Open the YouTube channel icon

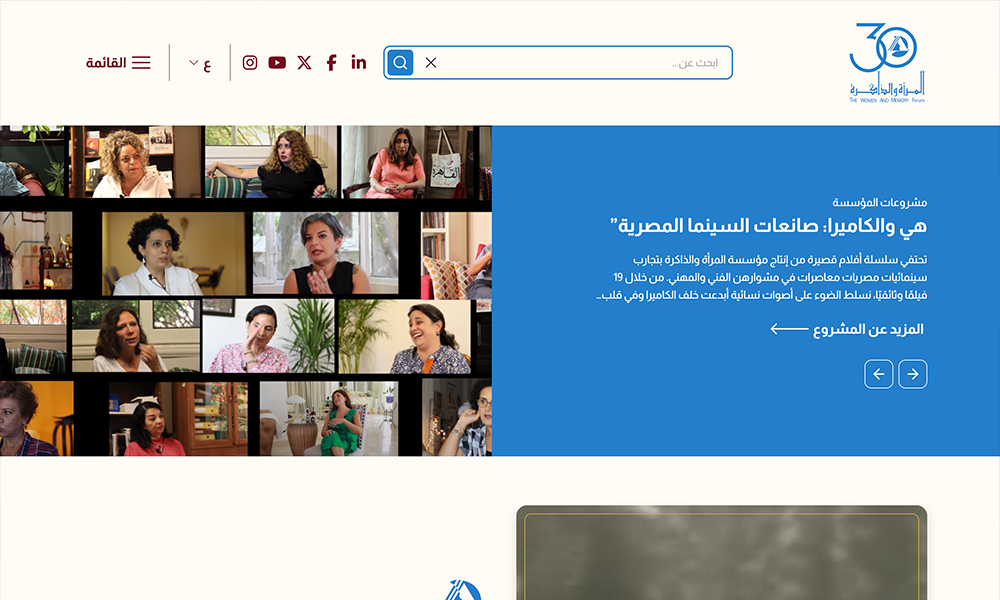point(277,62)
